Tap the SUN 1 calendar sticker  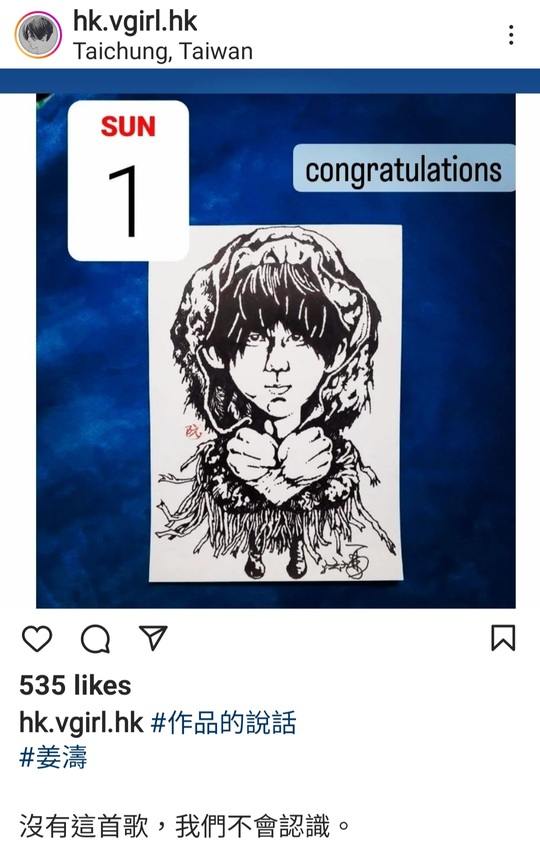[128, 180]
